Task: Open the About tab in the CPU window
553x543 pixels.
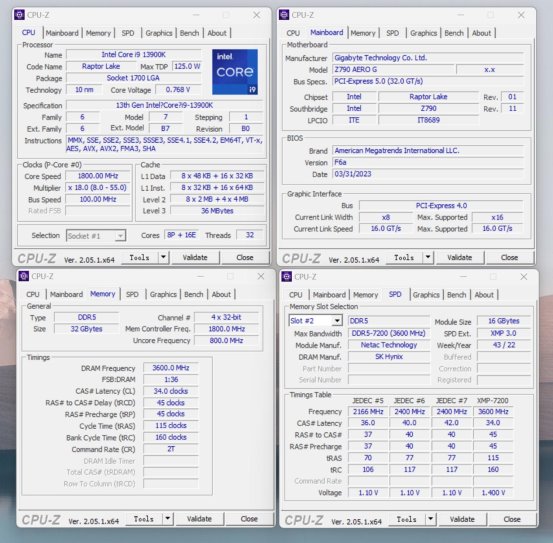Action: [217, 33]
